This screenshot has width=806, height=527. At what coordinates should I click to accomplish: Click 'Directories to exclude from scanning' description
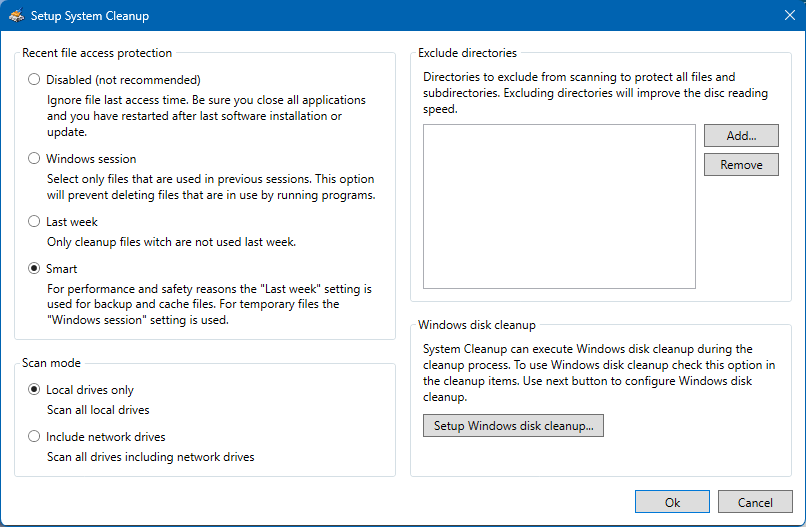[x=595, y=93]
